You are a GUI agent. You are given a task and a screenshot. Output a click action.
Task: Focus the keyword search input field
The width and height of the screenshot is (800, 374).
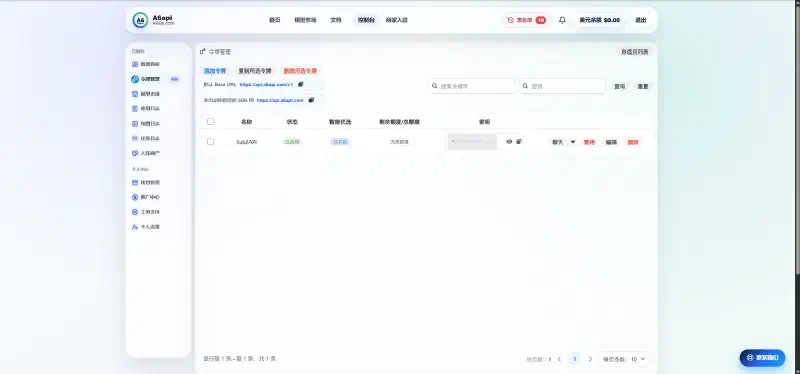472,86
